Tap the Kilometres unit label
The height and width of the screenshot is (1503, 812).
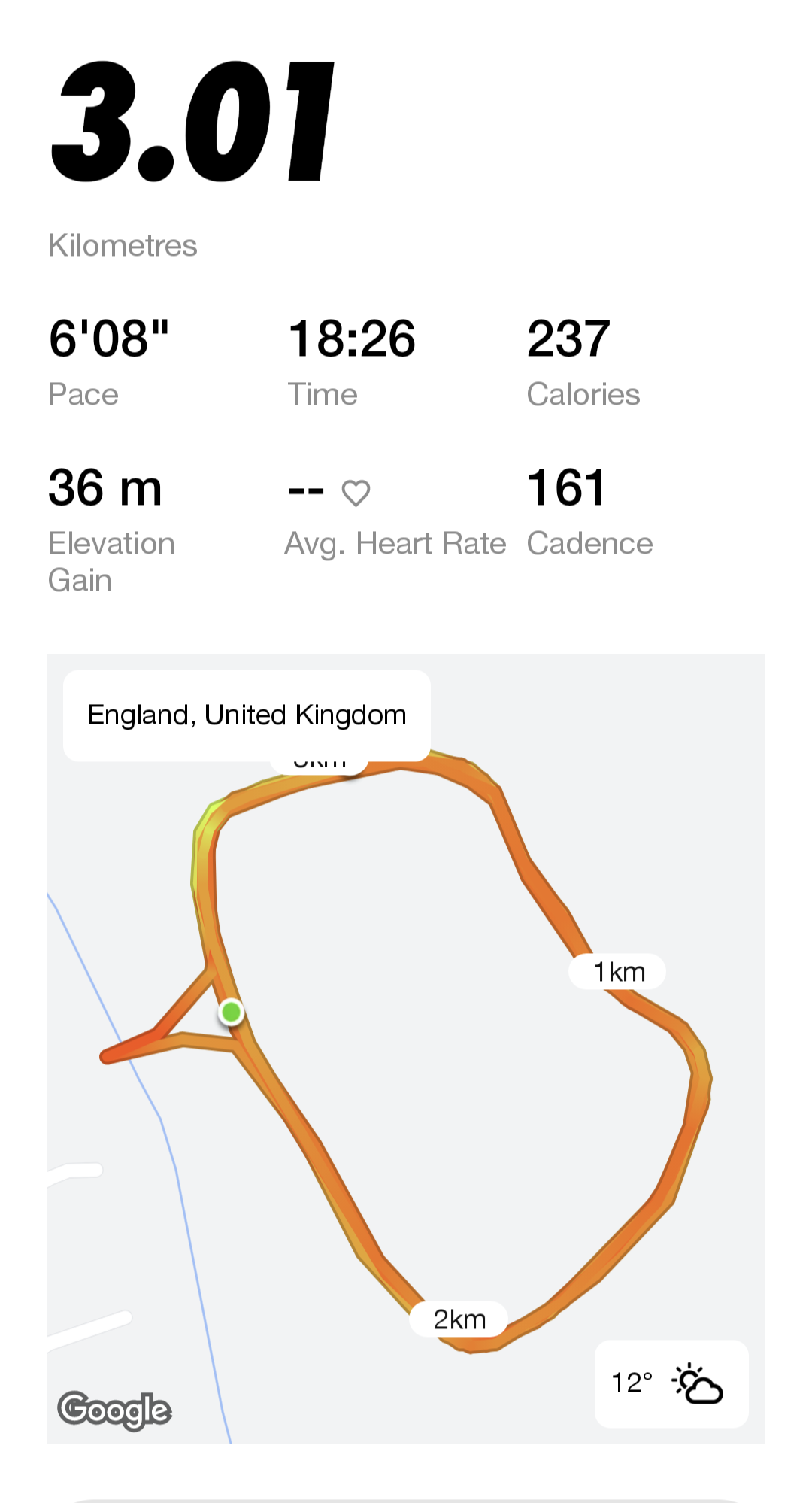[123, 246]
